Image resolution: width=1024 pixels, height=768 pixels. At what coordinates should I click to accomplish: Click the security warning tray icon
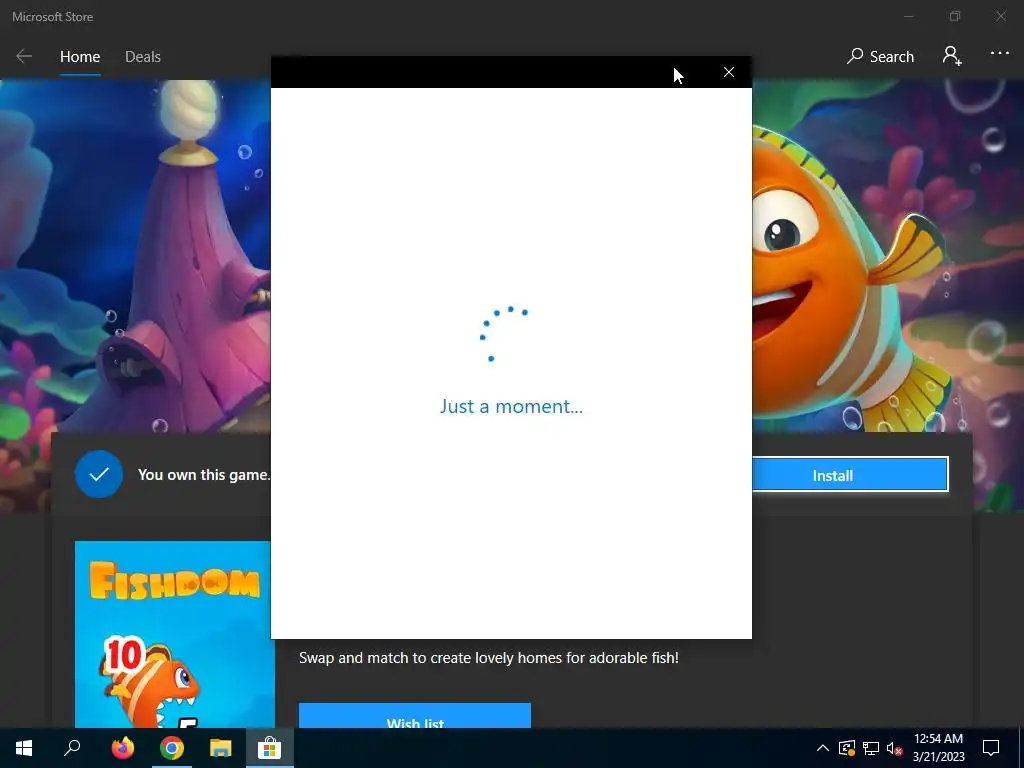tap(847, 748)
